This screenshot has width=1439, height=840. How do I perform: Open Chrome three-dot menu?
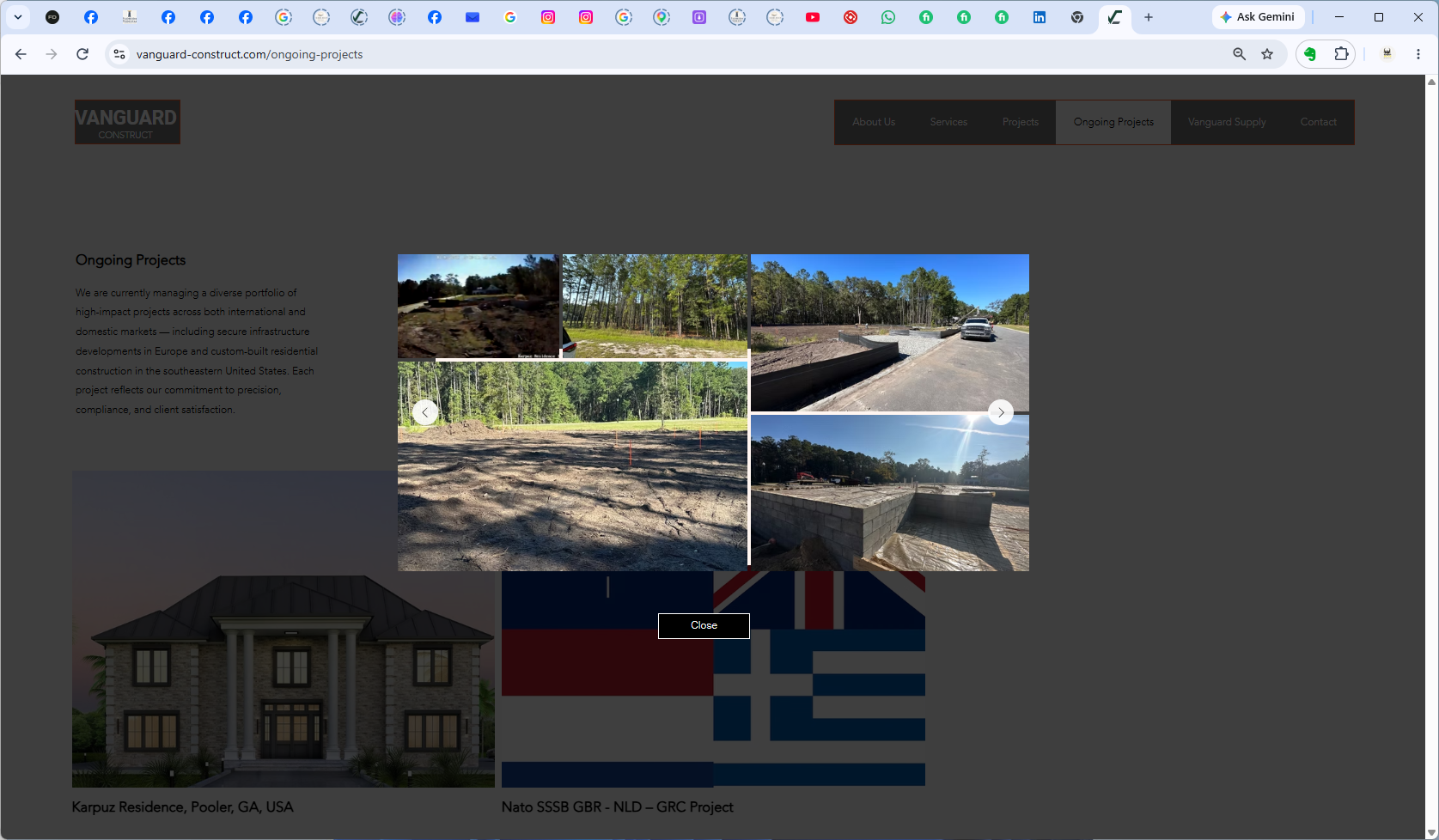click(1418, 54)
